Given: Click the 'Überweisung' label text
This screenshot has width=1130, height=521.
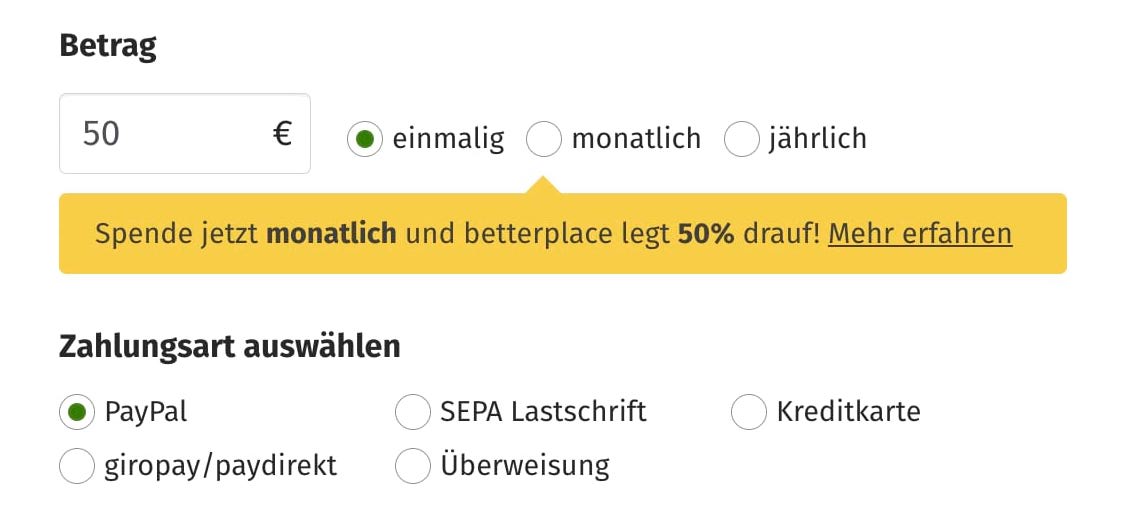Looking at the screenshot, I should click(x=524, y=465).
